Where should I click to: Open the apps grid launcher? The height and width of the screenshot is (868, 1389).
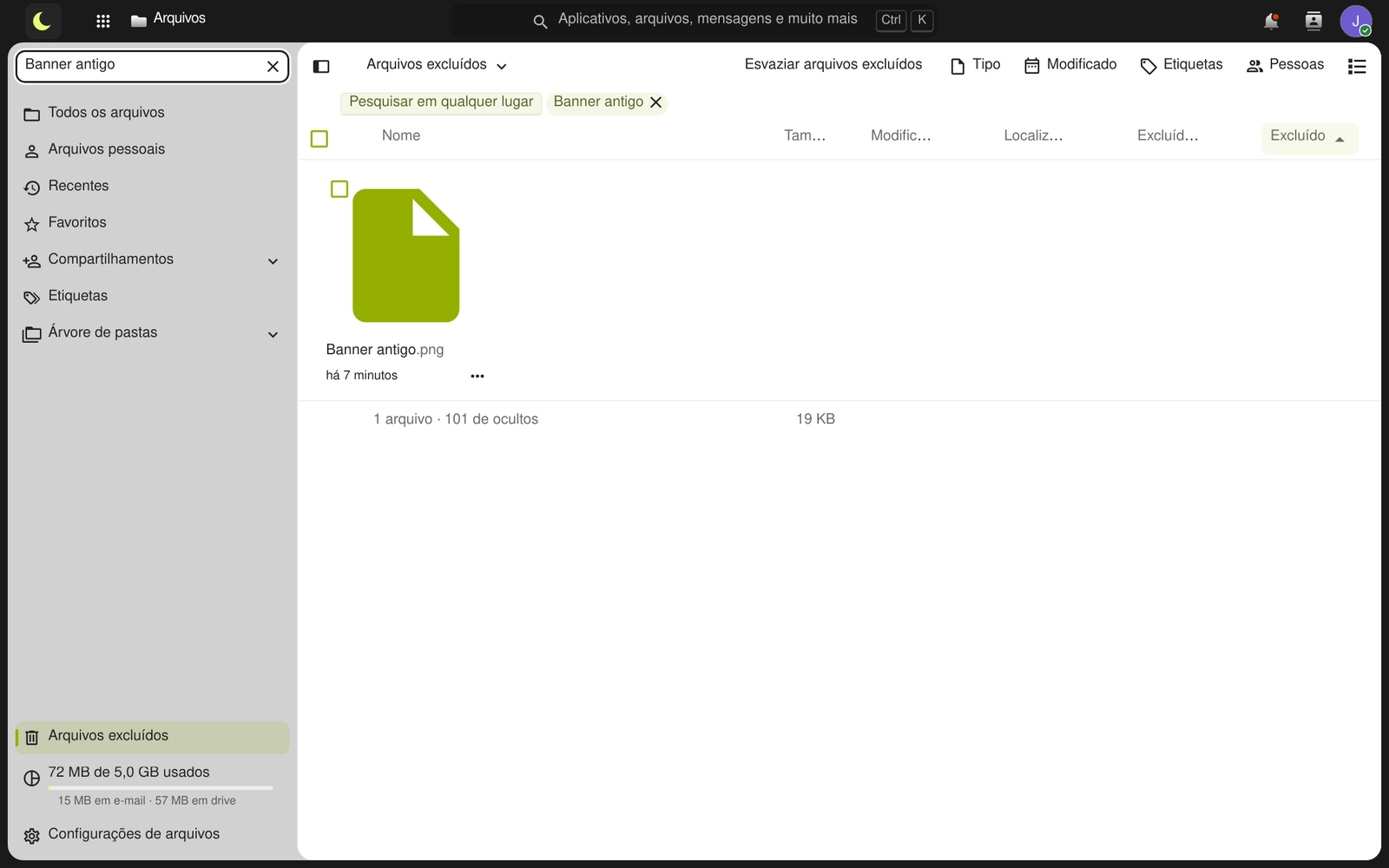(102, 21)
